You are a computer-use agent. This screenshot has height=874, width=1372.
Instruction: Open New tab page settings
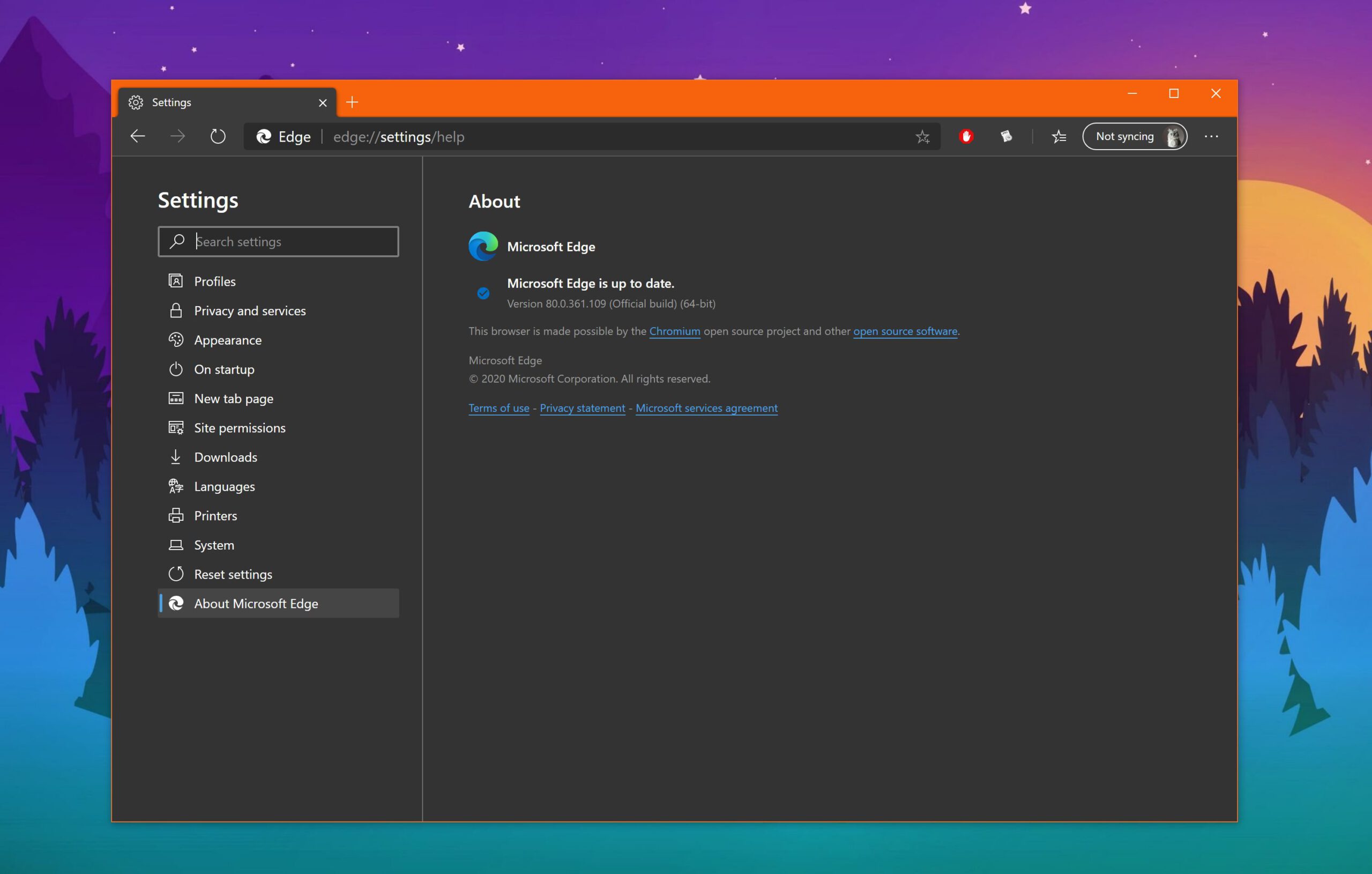[278, 398]
